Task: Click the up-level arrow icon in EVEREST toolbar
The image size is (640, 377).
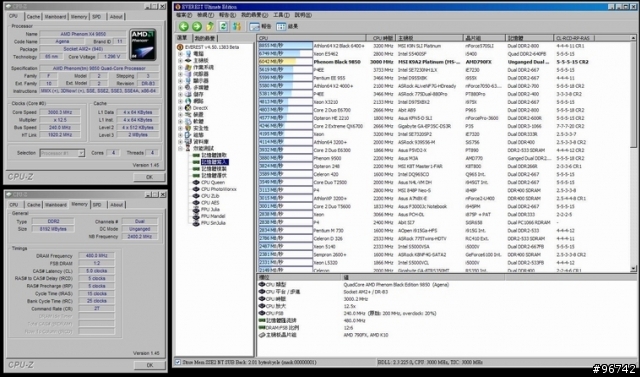Action: (x=210, y=27)
